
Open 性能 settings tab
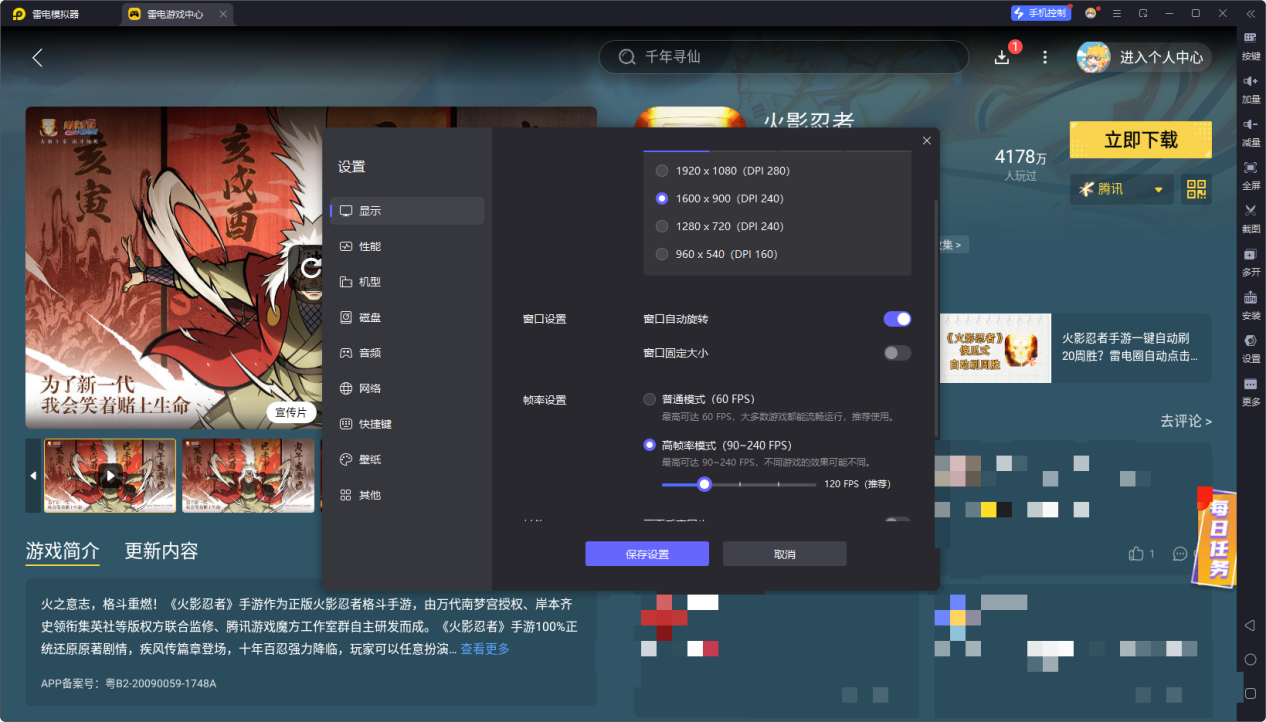pos(407,246)
